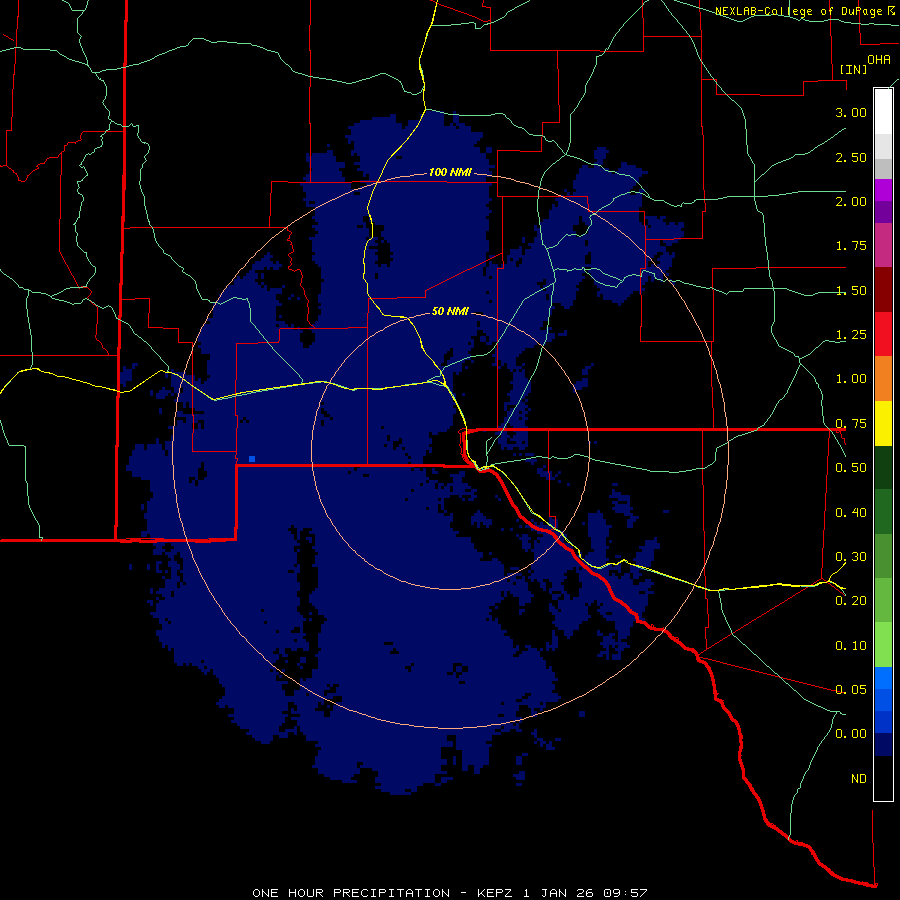Click the 0.50 legend value
The image size is (900, 900).
click(x=851, y=468)
